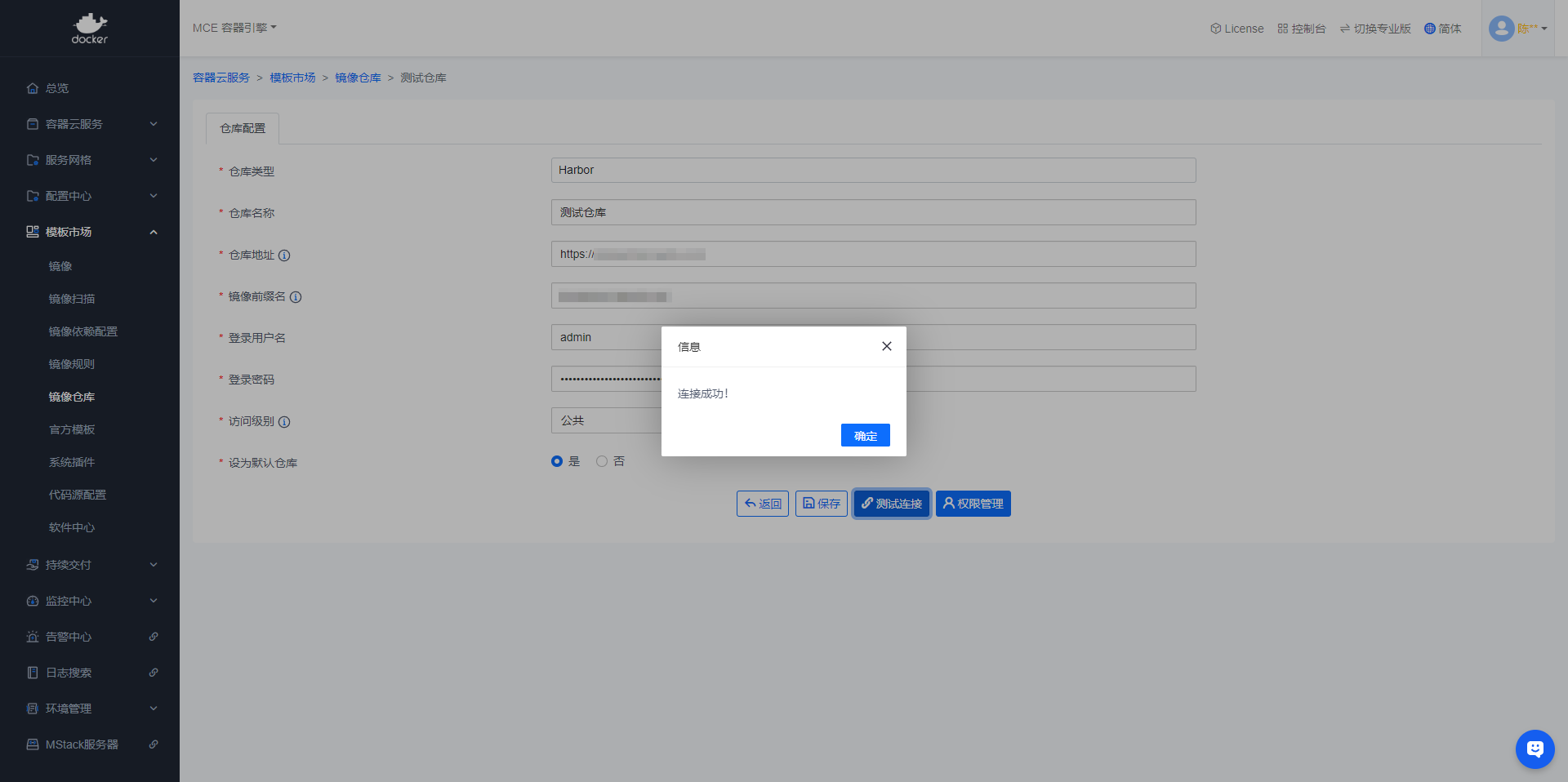This screenshot has width=1568, height=782.
Task: Switch to professional edition via 切换专业版
Action: [1375, 29]
